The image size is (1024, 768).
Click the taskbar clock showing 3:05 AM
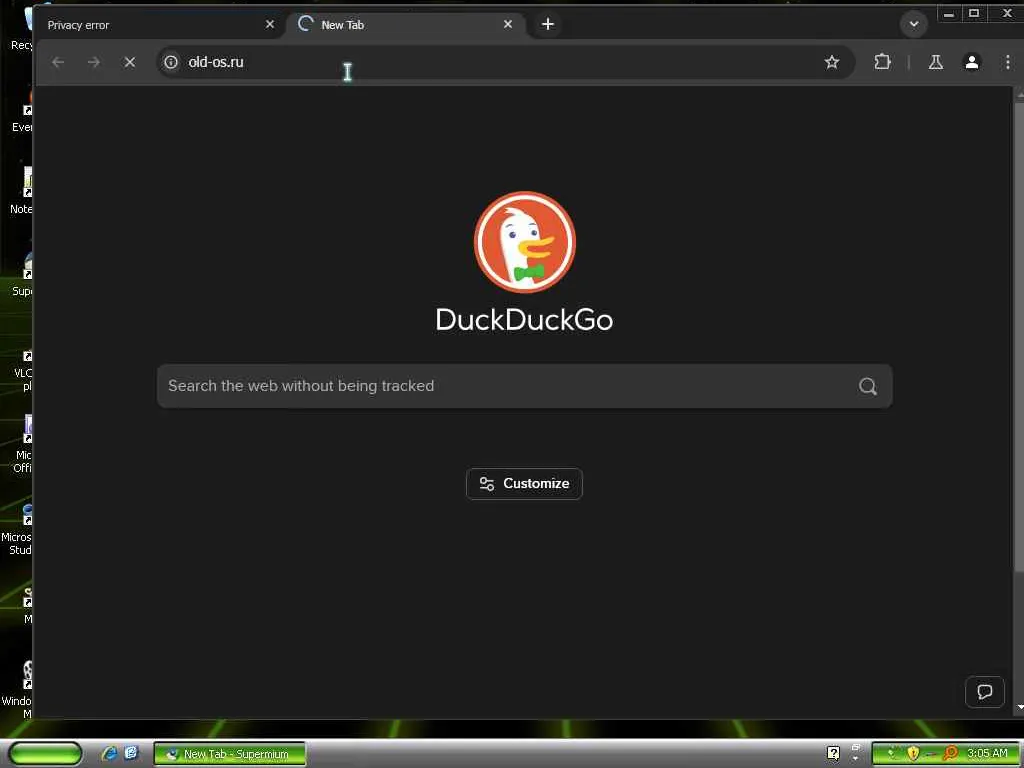[987, 754]
